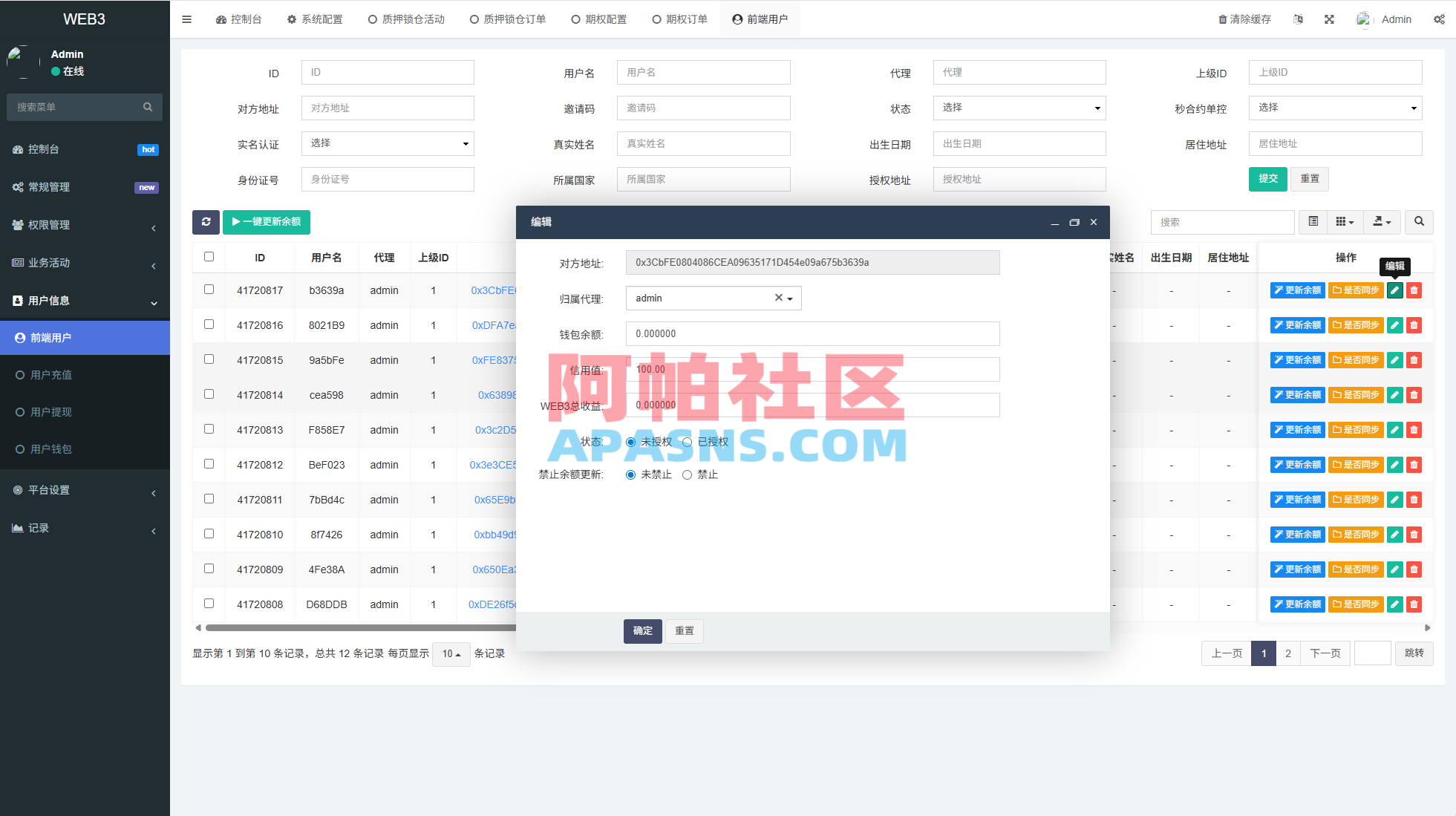The width and height of the screenshot is (1456, 816).
Task: Click the search magnifier icon in sidebar
Action: (148, 107)
